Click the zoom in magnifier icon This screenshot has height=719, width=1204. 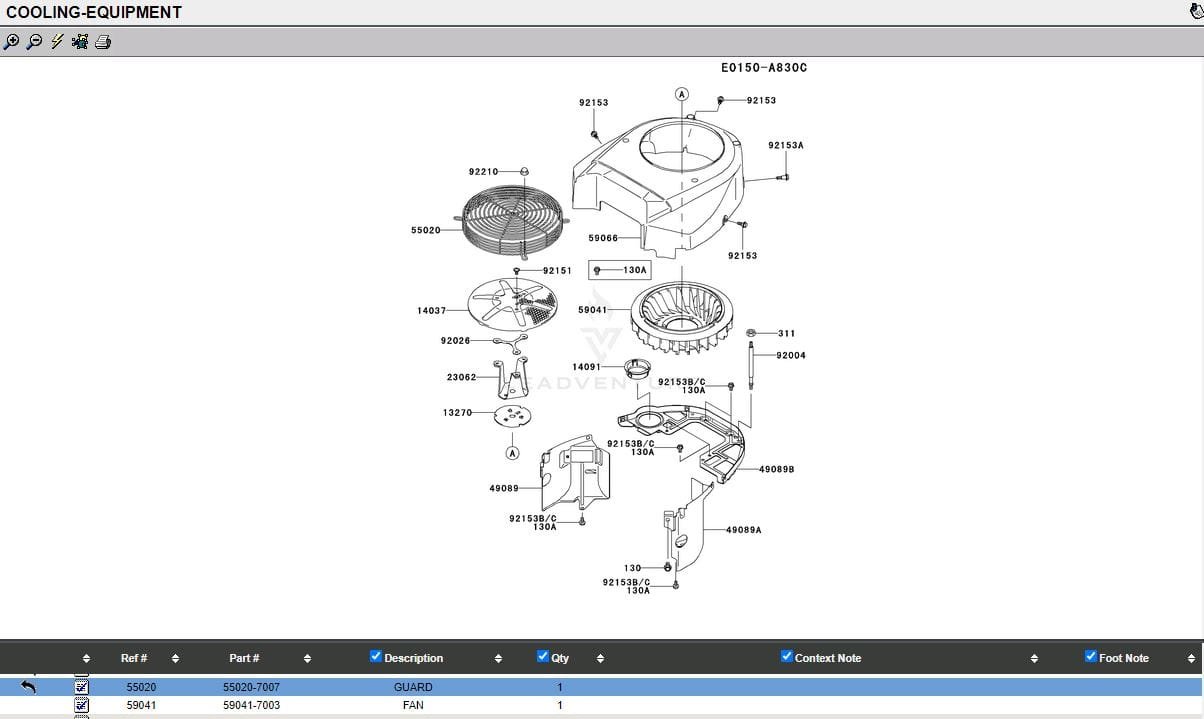point(11,42)
